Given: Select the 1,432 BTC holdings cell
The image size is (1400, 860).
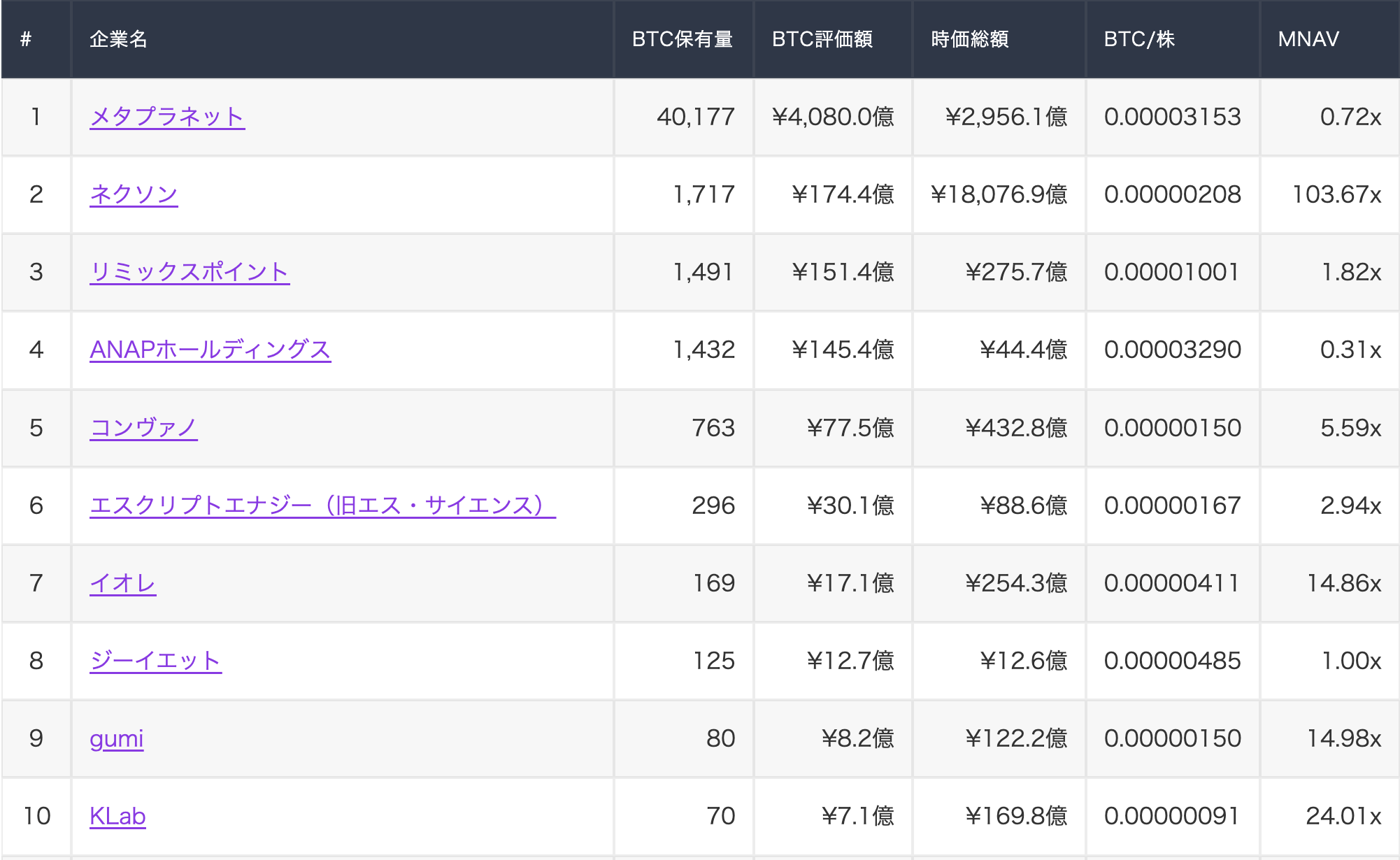Looking at the screenshot, I should pyautogui.click(x=684, y=350).
